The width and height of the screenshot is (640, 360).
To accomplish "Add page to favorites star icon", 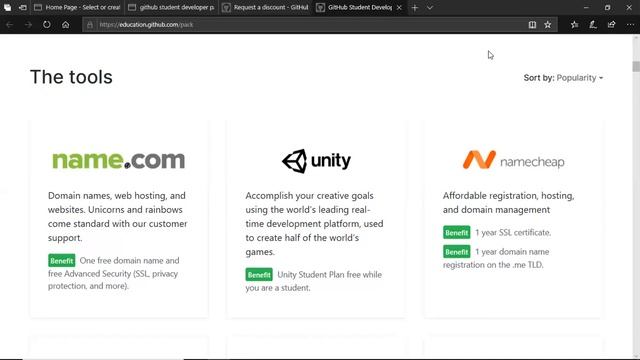I will click(x=548, y=25).
